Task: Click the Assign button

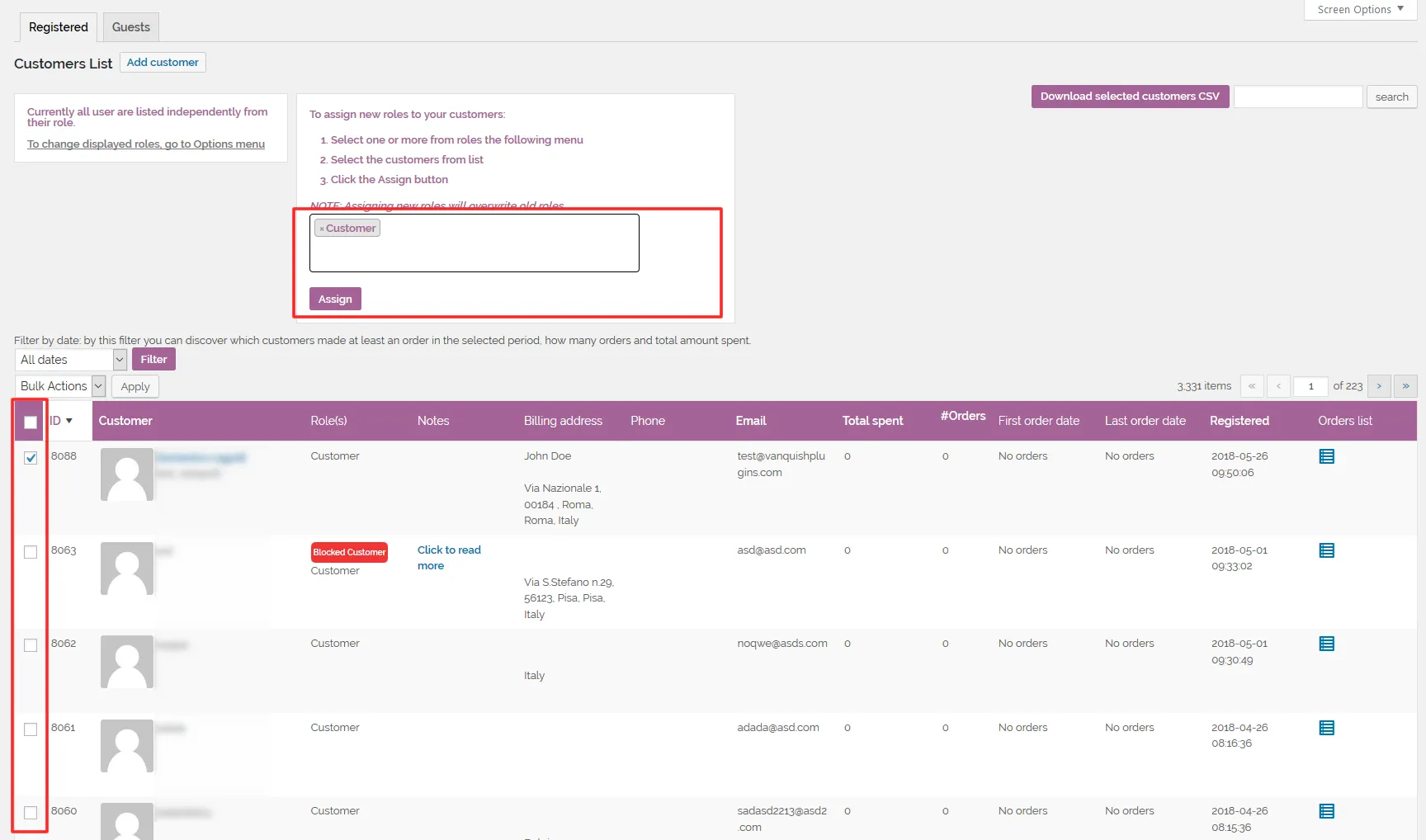Action: tap(334, 298)
